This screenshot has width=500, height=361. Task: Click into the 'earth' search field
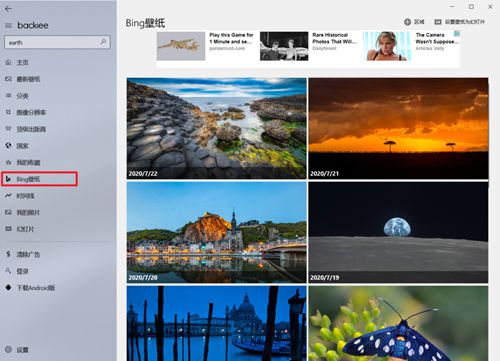coord(53,42)
